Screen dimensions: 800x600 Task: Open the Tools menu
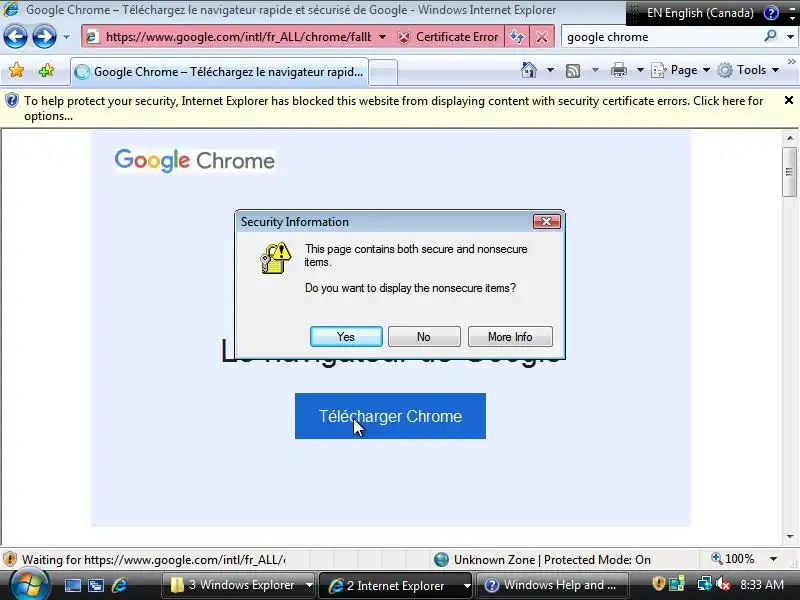(x=749, y=70)
